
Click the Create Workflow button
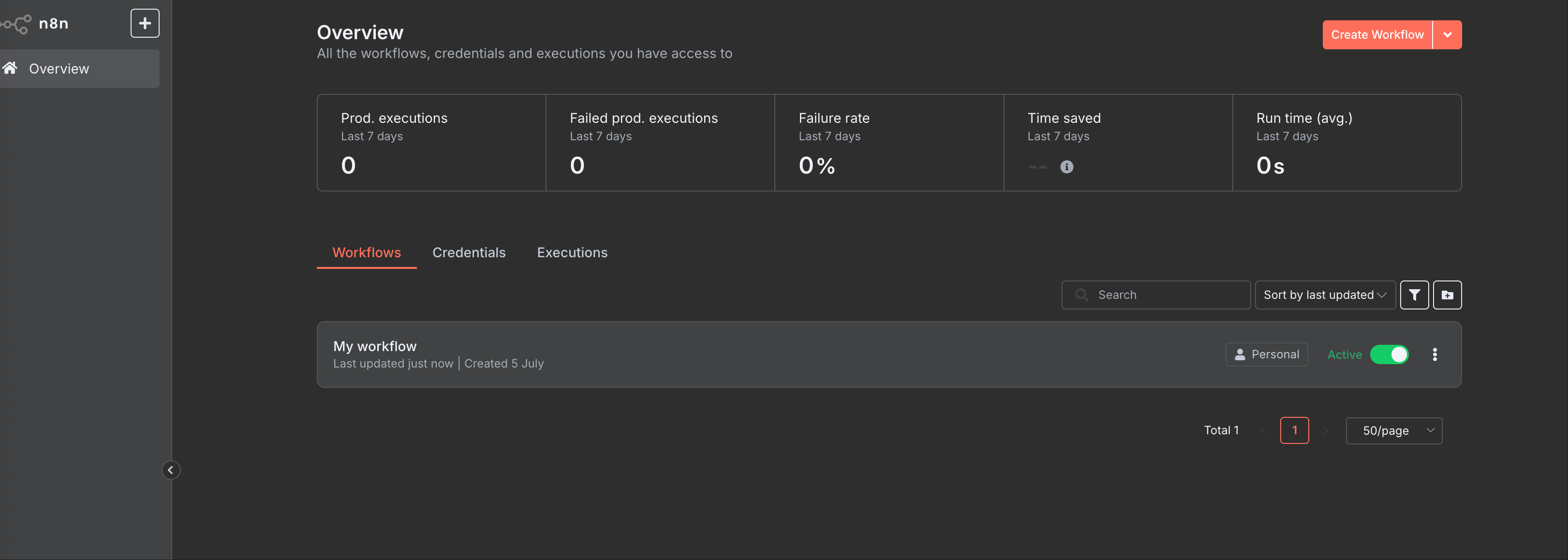click(1377, 35)
